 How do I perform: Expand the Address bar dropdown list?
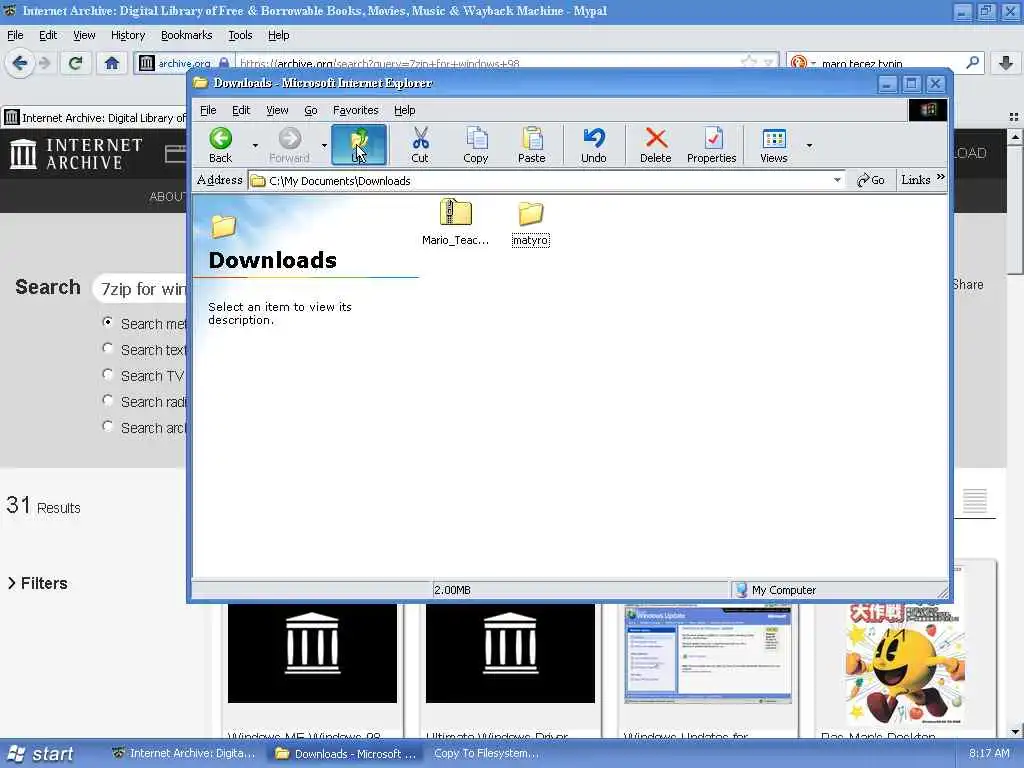[x=837, y=180]
